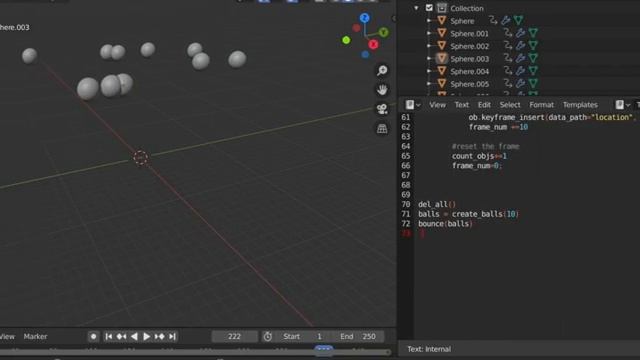This screenshot has height=360, width=640.
Task: Click mesh data icon on Sphere.005 row
Action: pyautogui.click(x=533, y=83)
